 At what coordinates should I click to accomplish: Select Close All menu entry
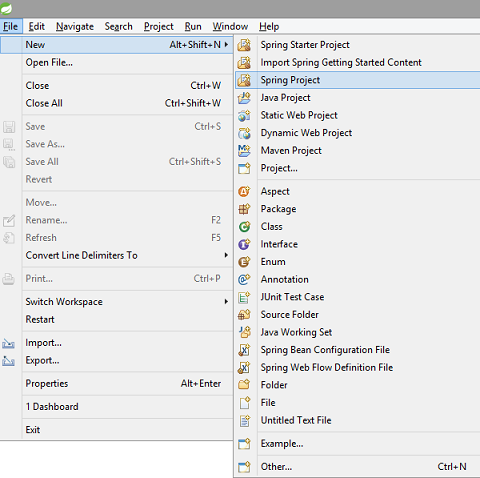pyautogui.click(x=117, y=103)
